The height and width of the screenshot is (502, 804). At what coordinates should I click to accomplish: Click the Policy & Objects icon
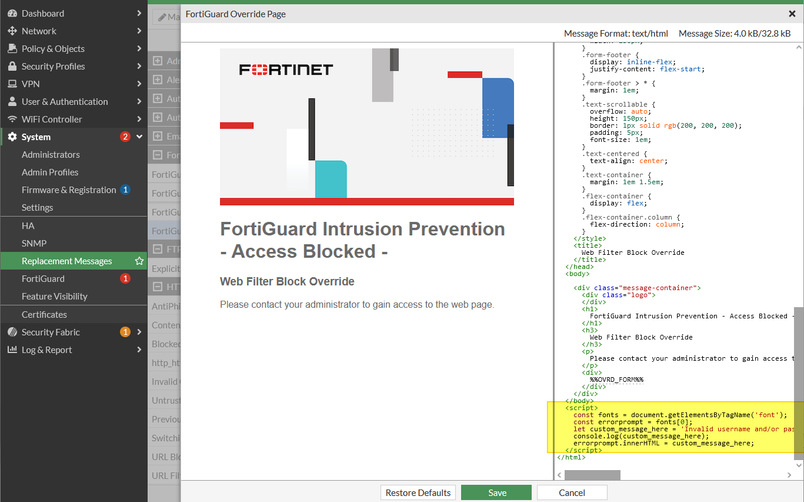[x=12, y=49]
